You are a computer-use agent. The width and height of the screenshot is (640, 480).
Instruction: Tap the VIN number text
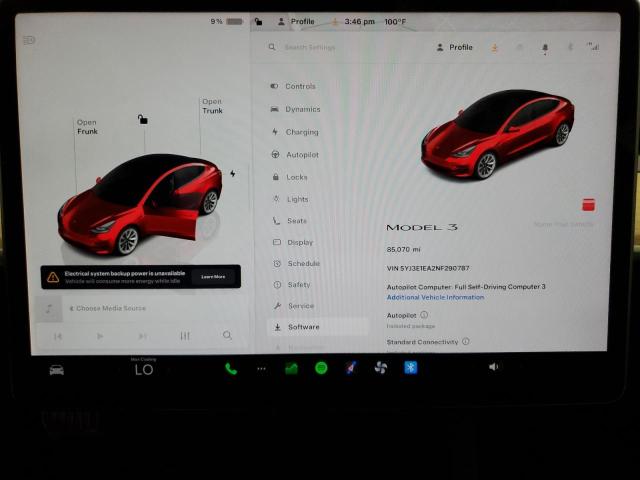tap(428, 268)
